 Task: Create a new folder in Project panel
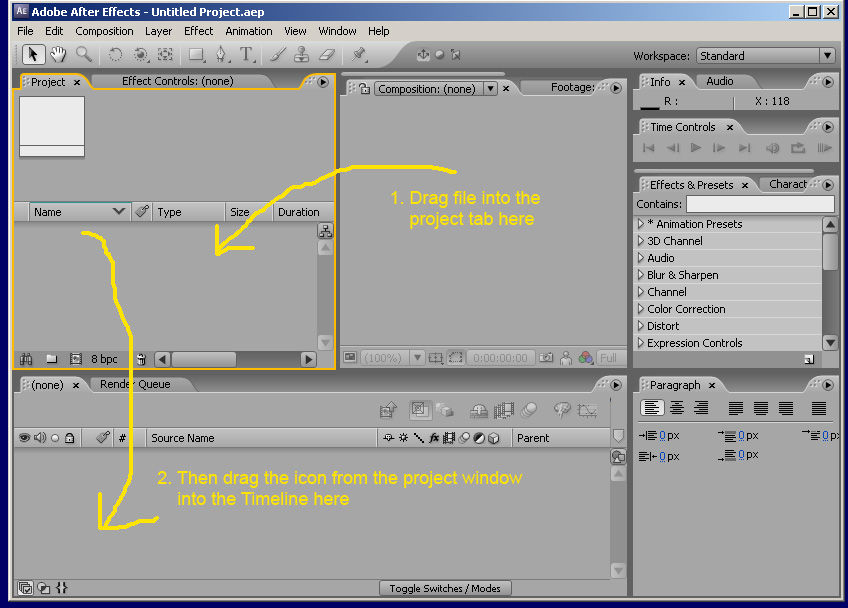click(52, 359)
